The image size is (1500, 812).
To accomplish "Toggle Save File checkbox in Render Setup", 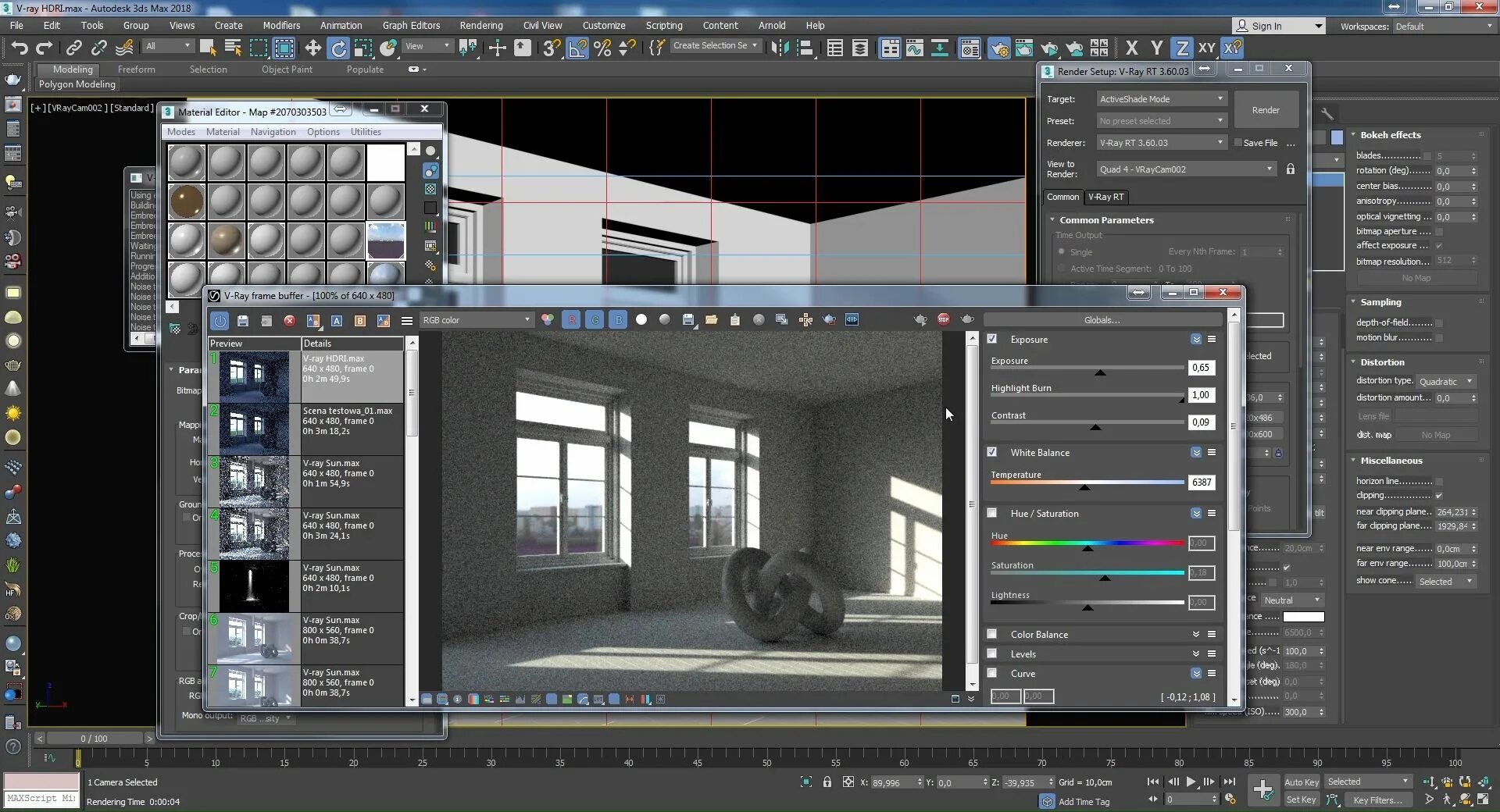I will pos(1238,143).
